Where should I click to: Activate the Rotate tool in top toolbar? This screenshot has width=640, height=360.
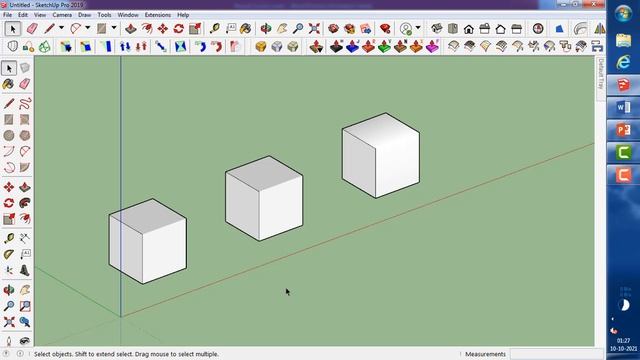(x=179, y=29)
